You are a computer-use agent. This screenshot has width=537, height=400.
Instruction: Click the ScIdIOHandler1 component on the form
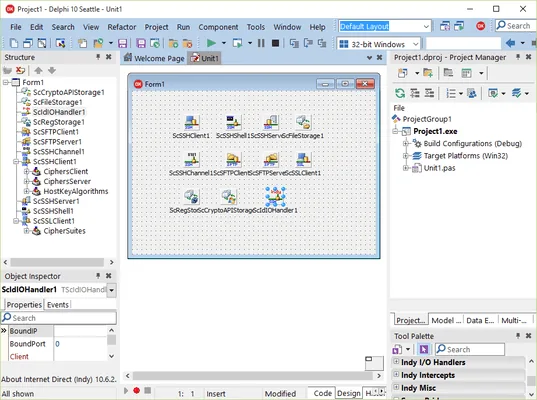275,197
